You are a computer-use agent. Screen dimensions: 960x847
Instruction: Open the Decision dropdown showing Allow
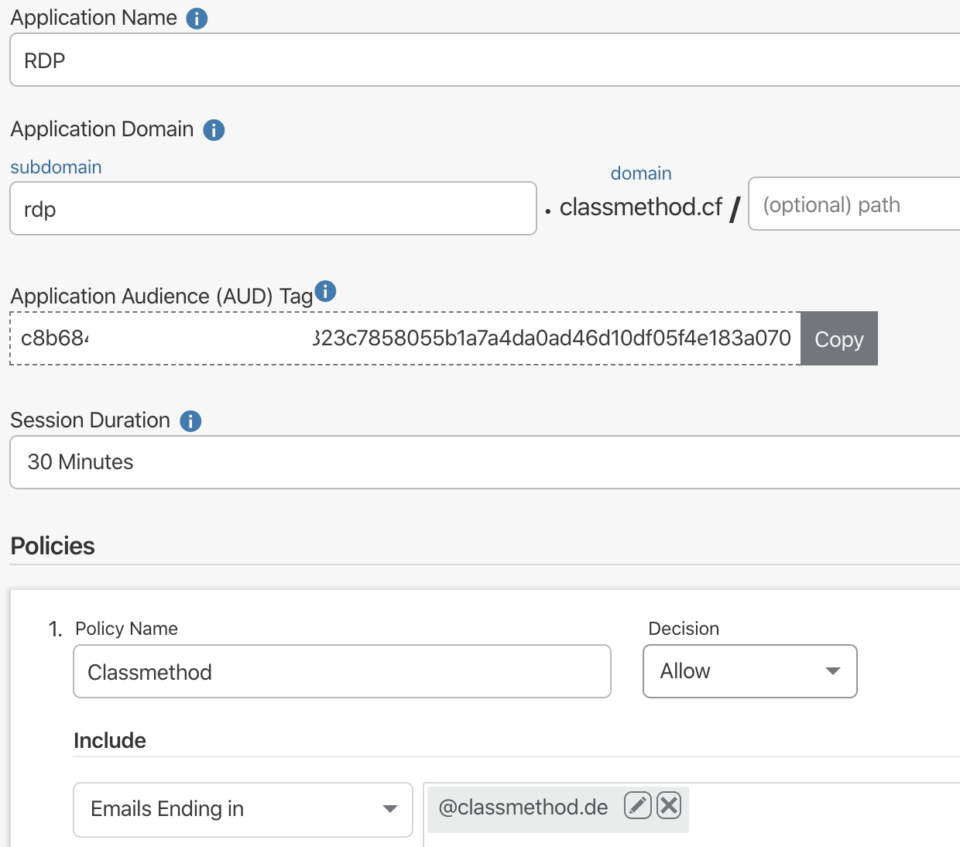point(749,671)
